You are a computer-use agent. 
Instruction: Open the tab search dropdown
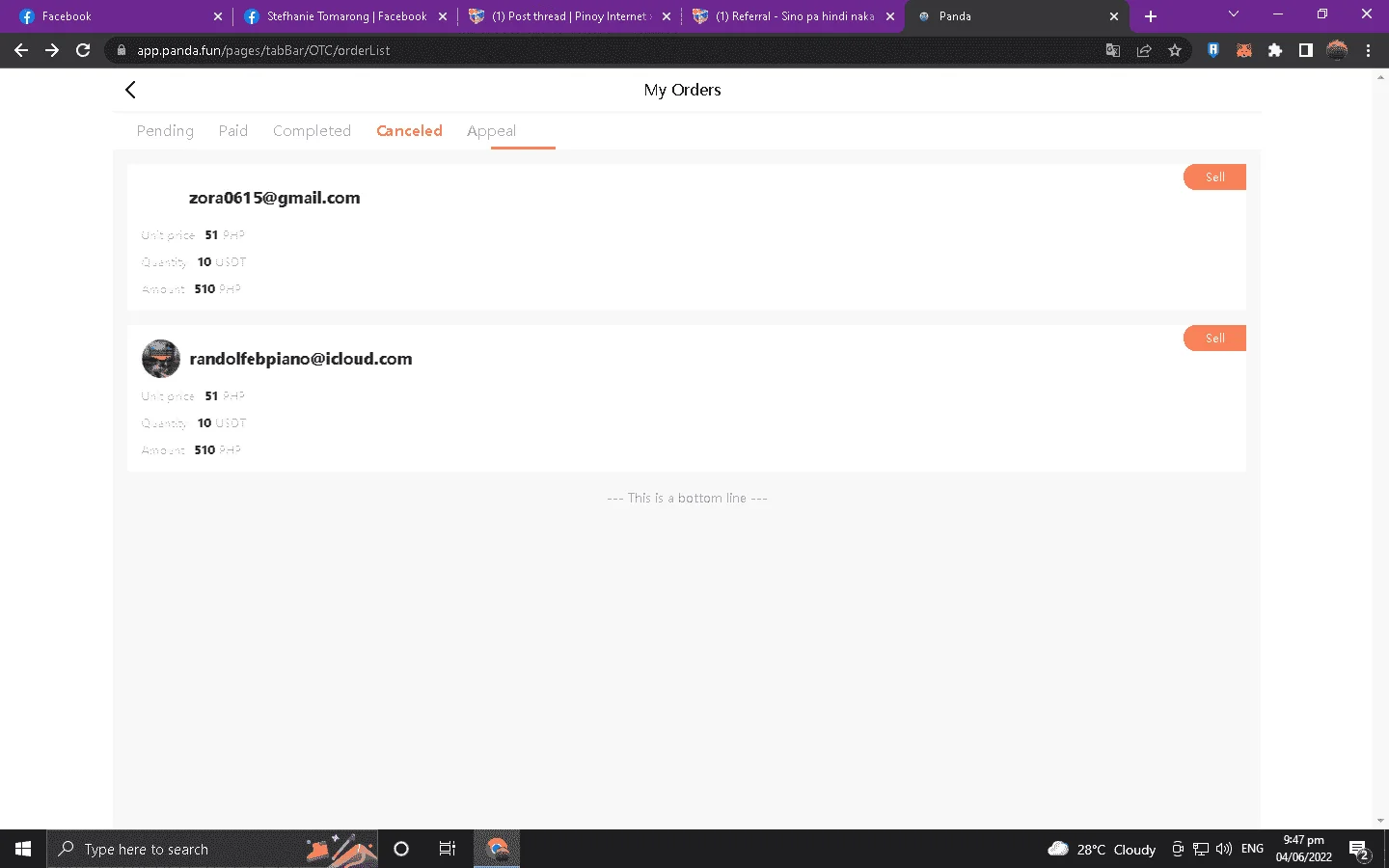coord(1233,14)
